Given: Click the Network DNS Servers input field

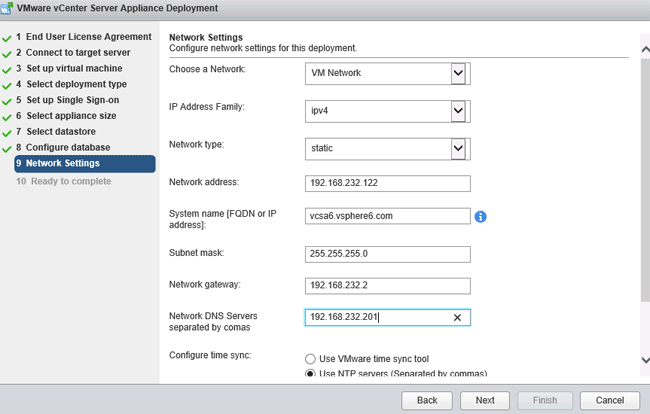Looking at the screenshot, I should (x=388, y=317).
